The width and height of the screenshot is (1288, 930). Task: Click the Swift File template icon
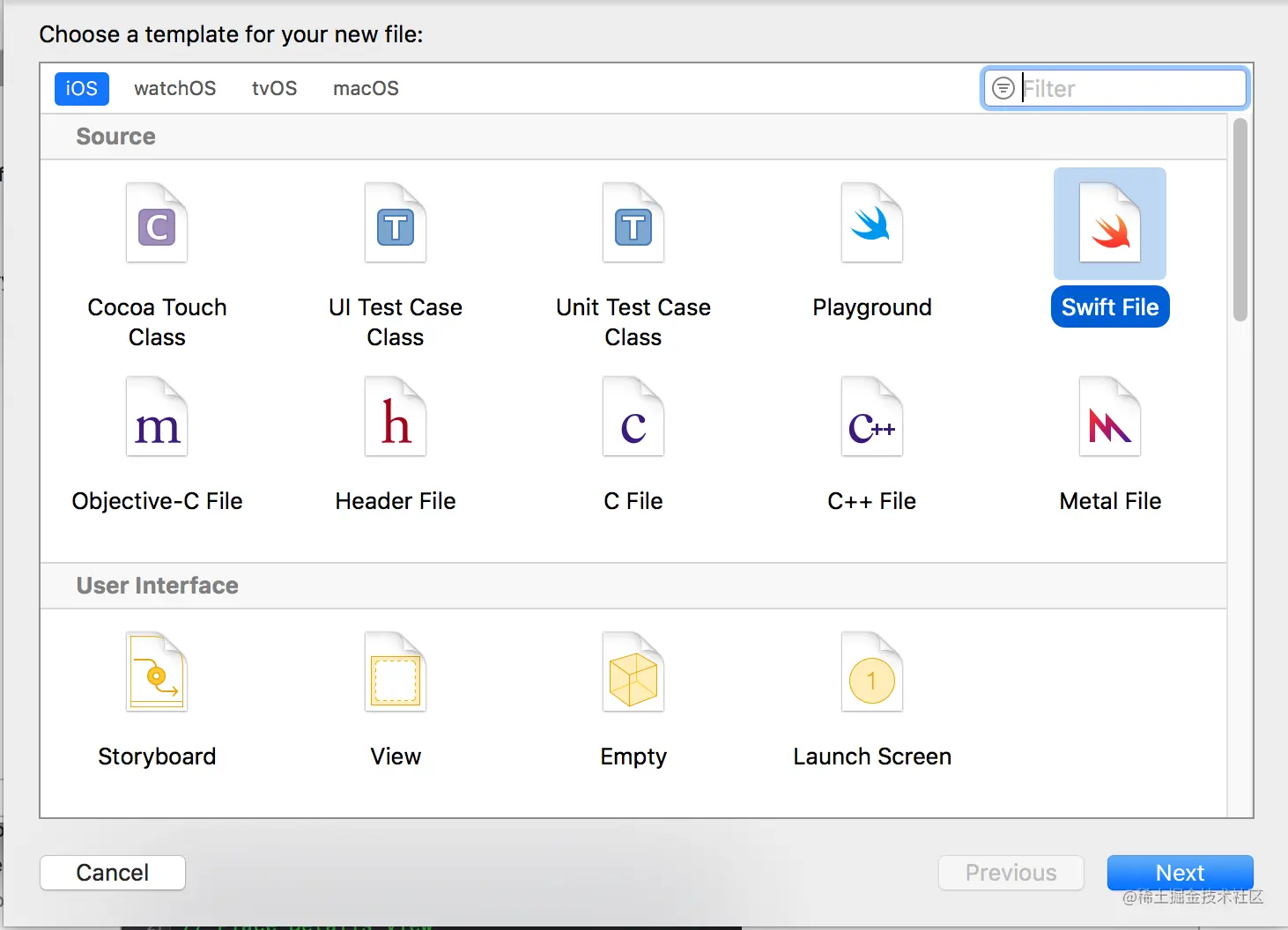1110,223
